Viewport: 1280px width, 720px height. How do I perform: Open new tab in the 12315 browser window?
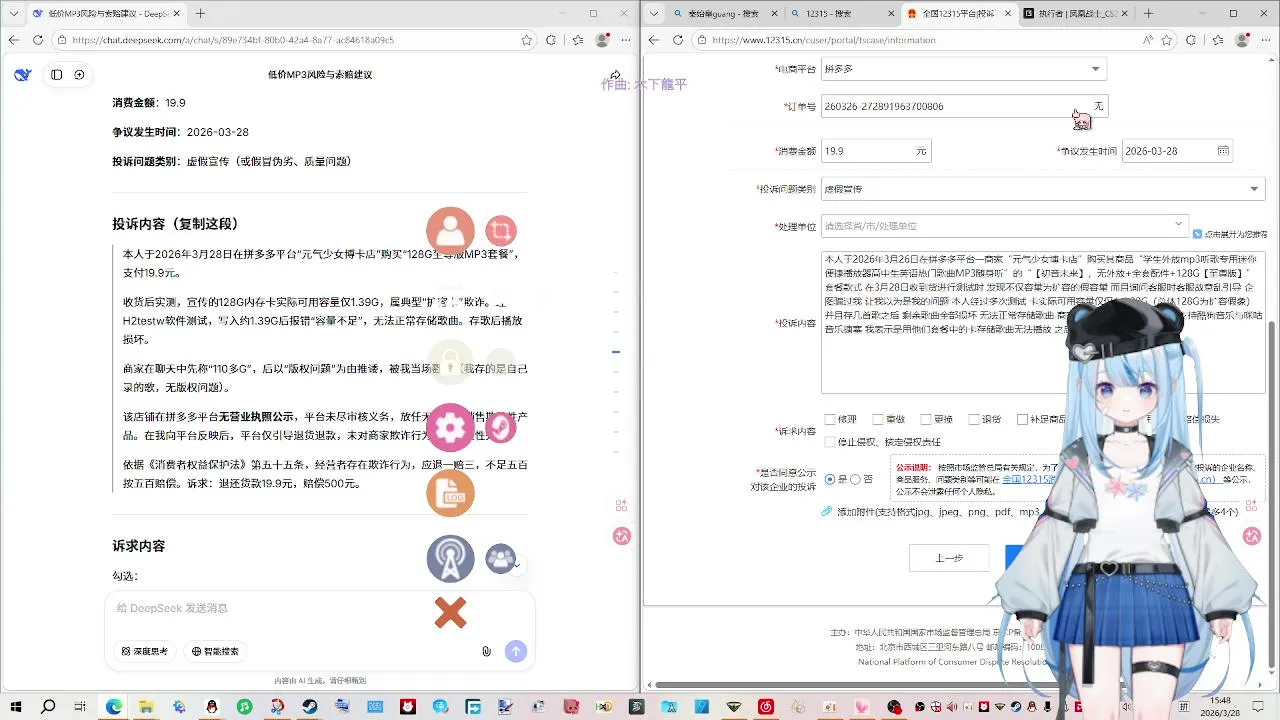[1148, 13]
